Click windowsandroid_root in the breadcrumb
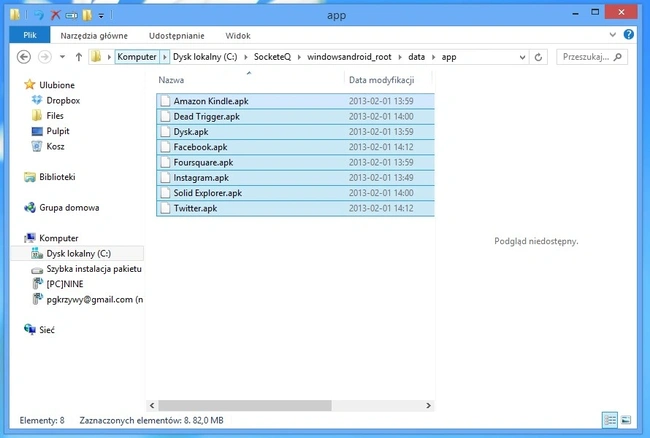This screenshot has height=438, width=650. click(x=349, y=57)
